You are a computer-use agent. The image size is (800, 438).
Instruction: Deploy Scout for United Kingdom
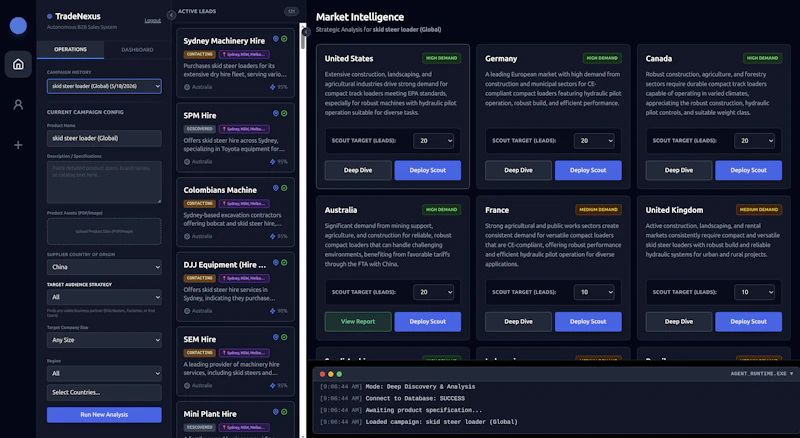(x=748, y=322)
